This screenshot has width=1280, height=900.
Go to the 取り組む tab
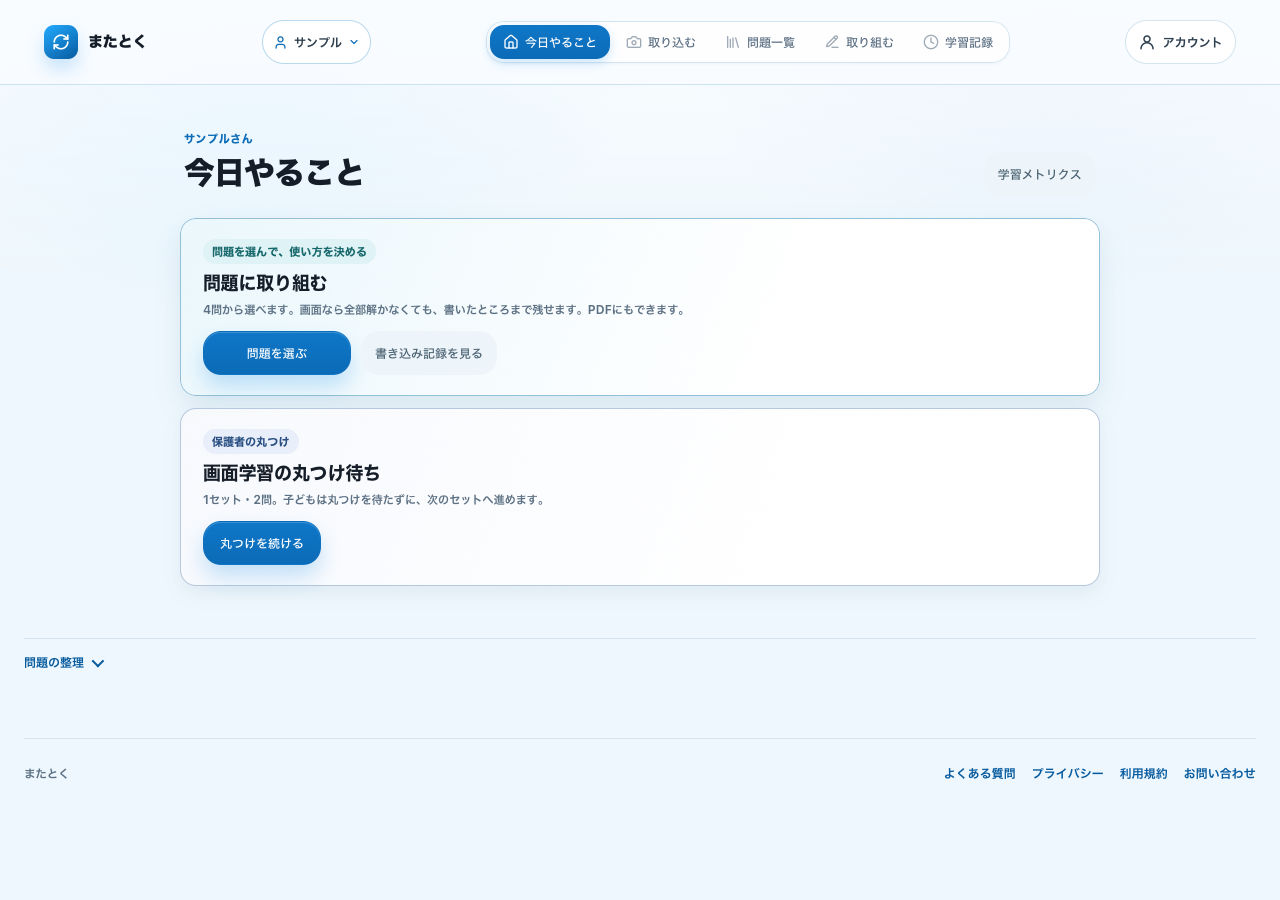coord(859,42)
